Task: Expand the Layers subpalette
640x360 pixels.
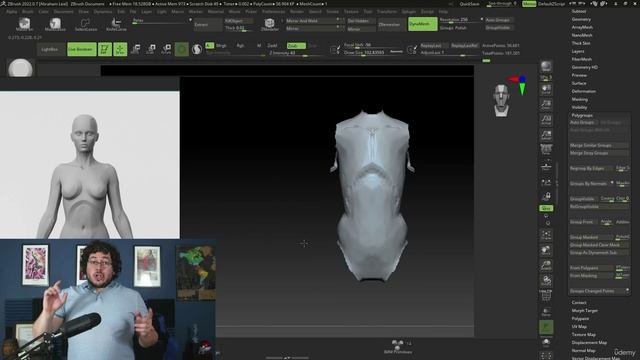Action: [x=578, y=51]
